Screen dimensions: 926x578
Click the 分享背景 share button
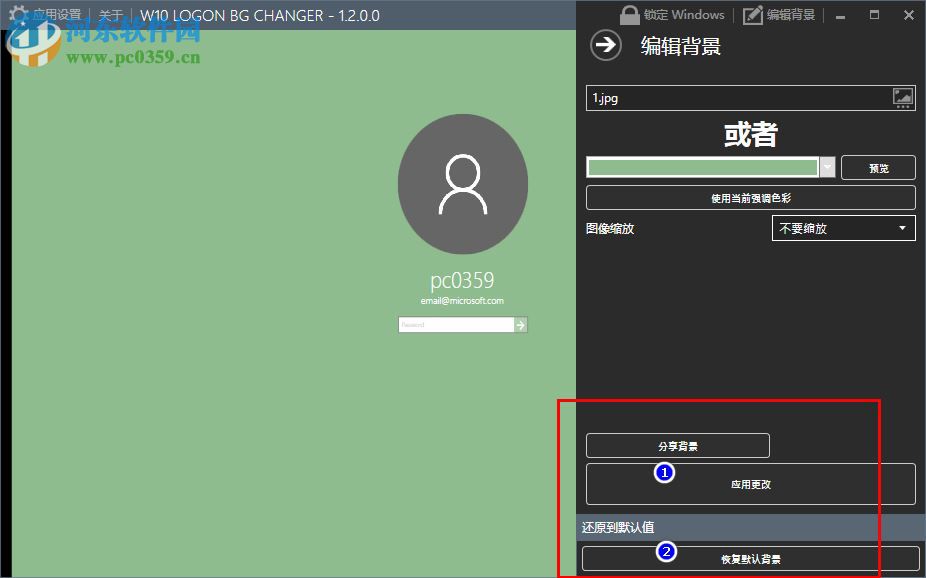pyautogui.click(x=676, y=445)
